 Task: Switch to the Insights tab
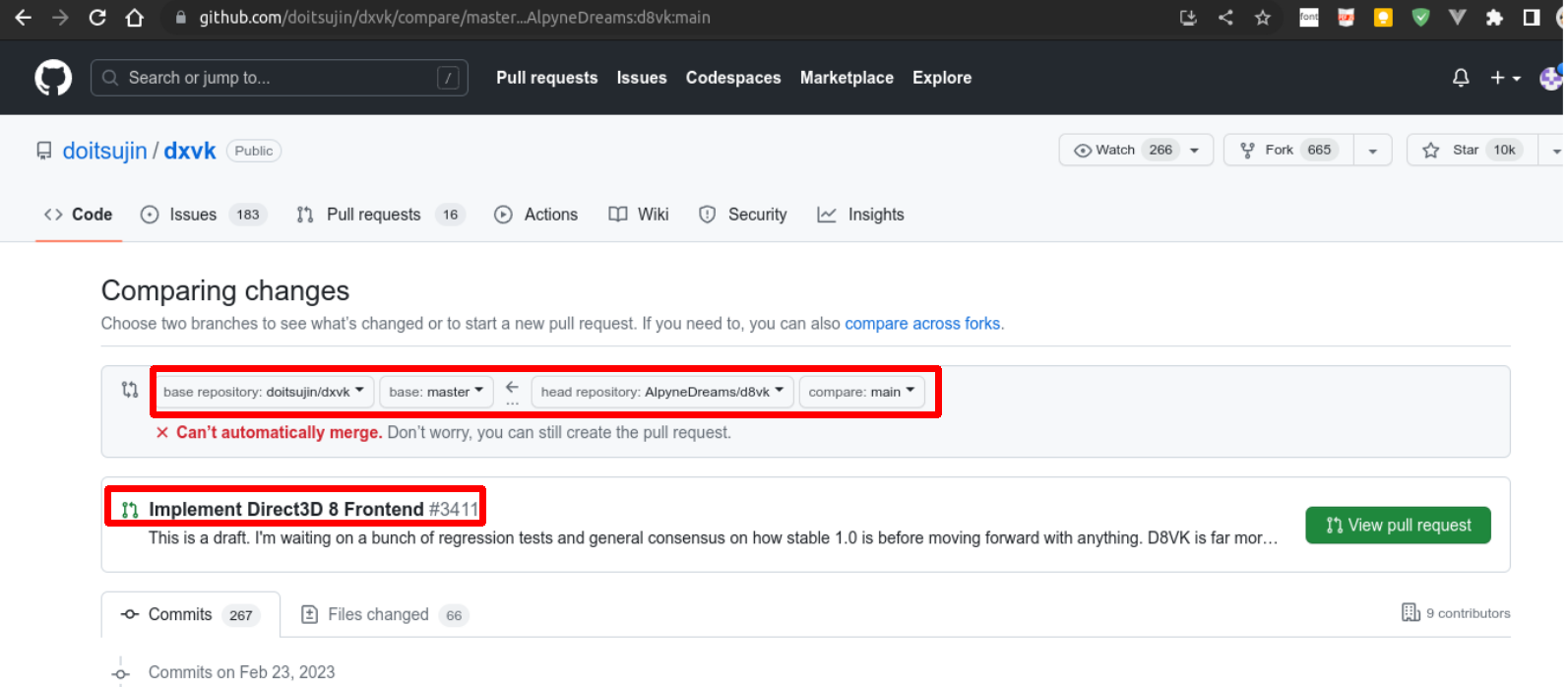(x=861, y=215)
